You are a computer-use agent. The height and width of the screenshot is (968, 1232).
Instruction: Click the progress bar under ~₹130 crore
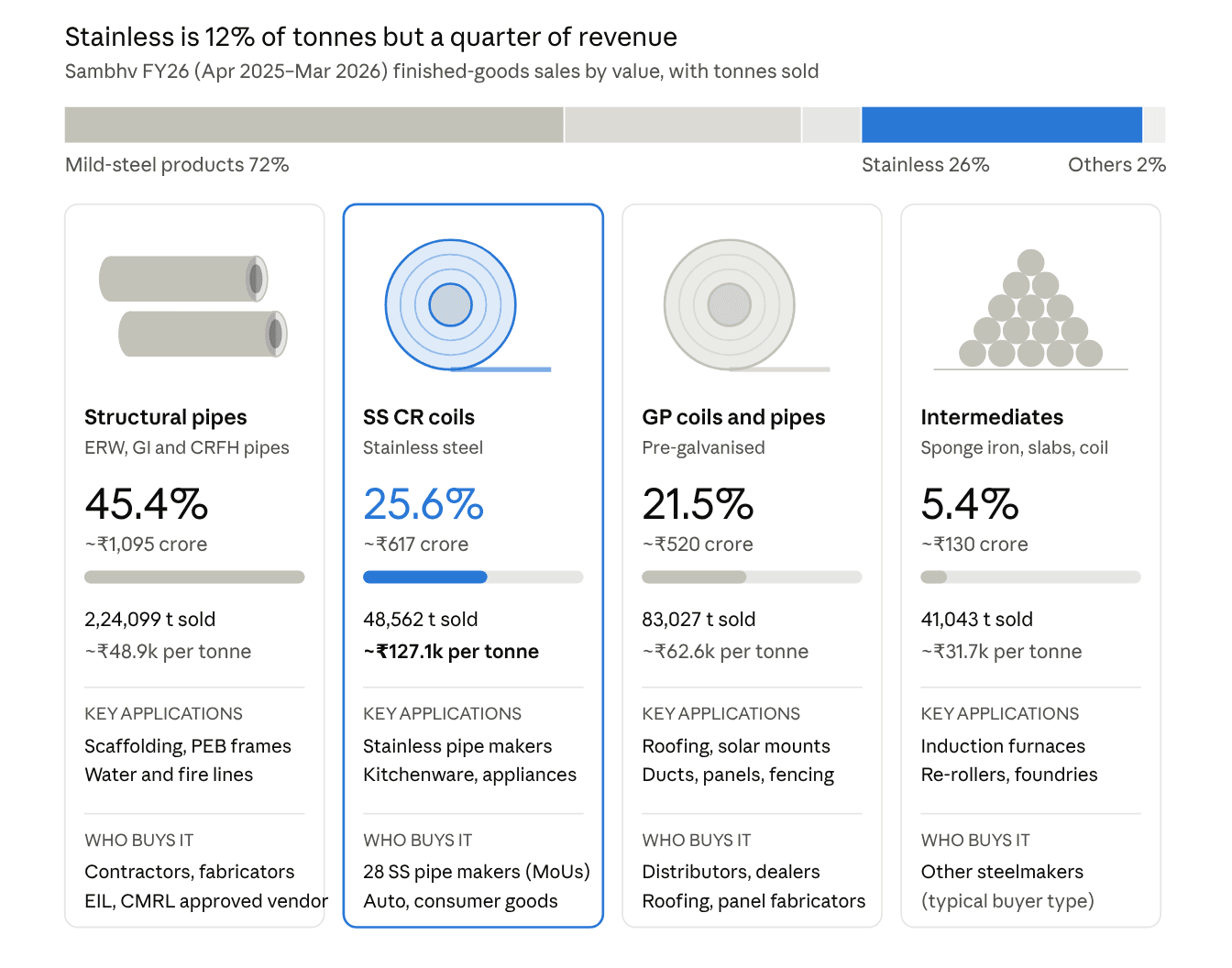[x=1030, y=577]
